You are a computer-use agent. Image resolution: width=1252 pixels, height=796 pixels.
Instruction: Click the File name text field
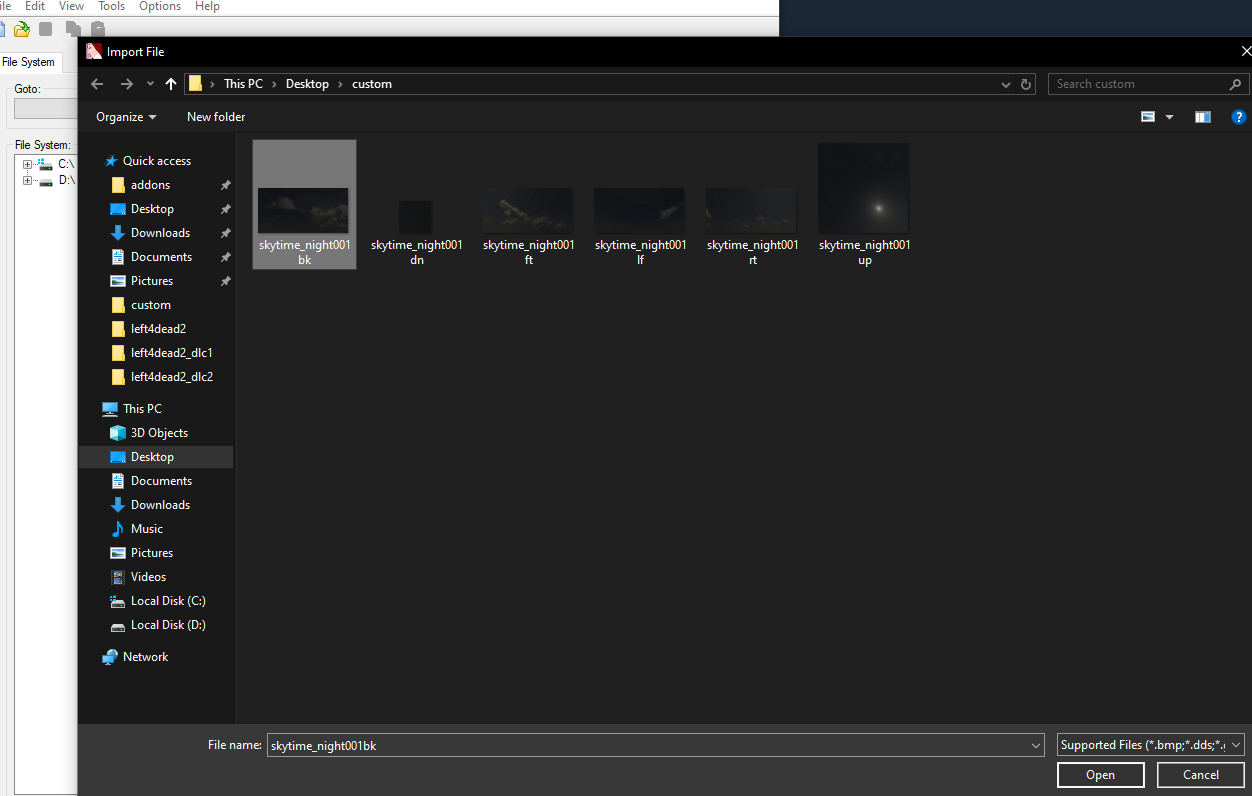coord(647,745)
